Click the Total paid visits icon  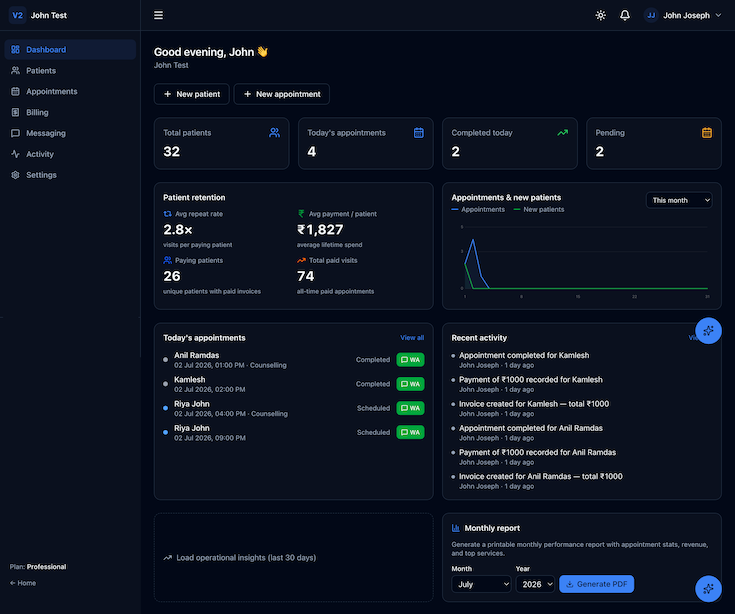pos(301,260)
